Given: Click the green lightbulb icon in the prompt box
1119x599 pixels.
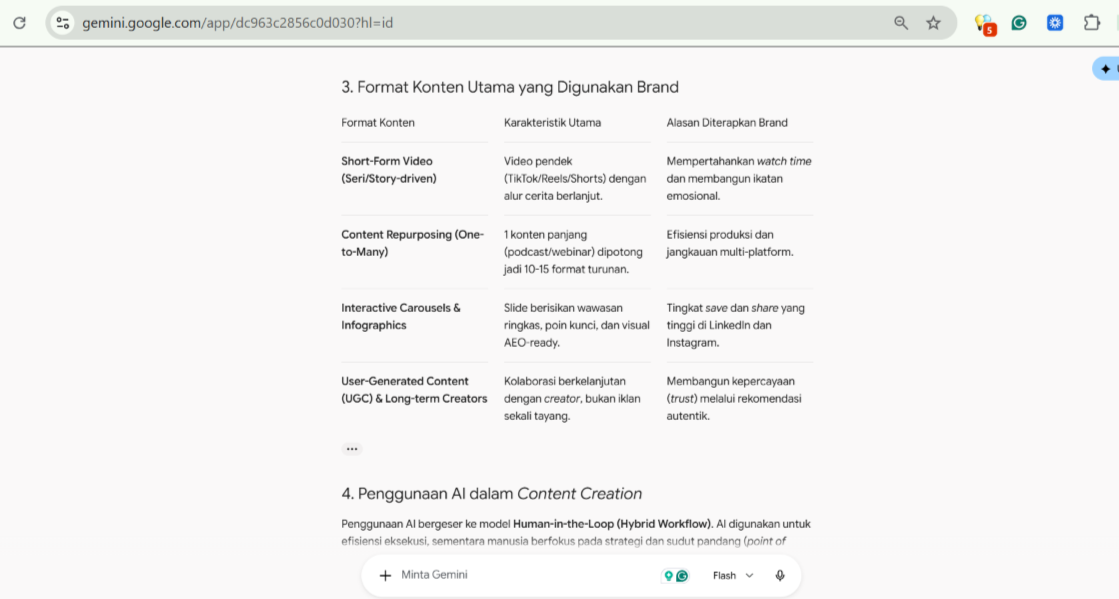Looking at the screenshot, I should click(x=669, y=575).
